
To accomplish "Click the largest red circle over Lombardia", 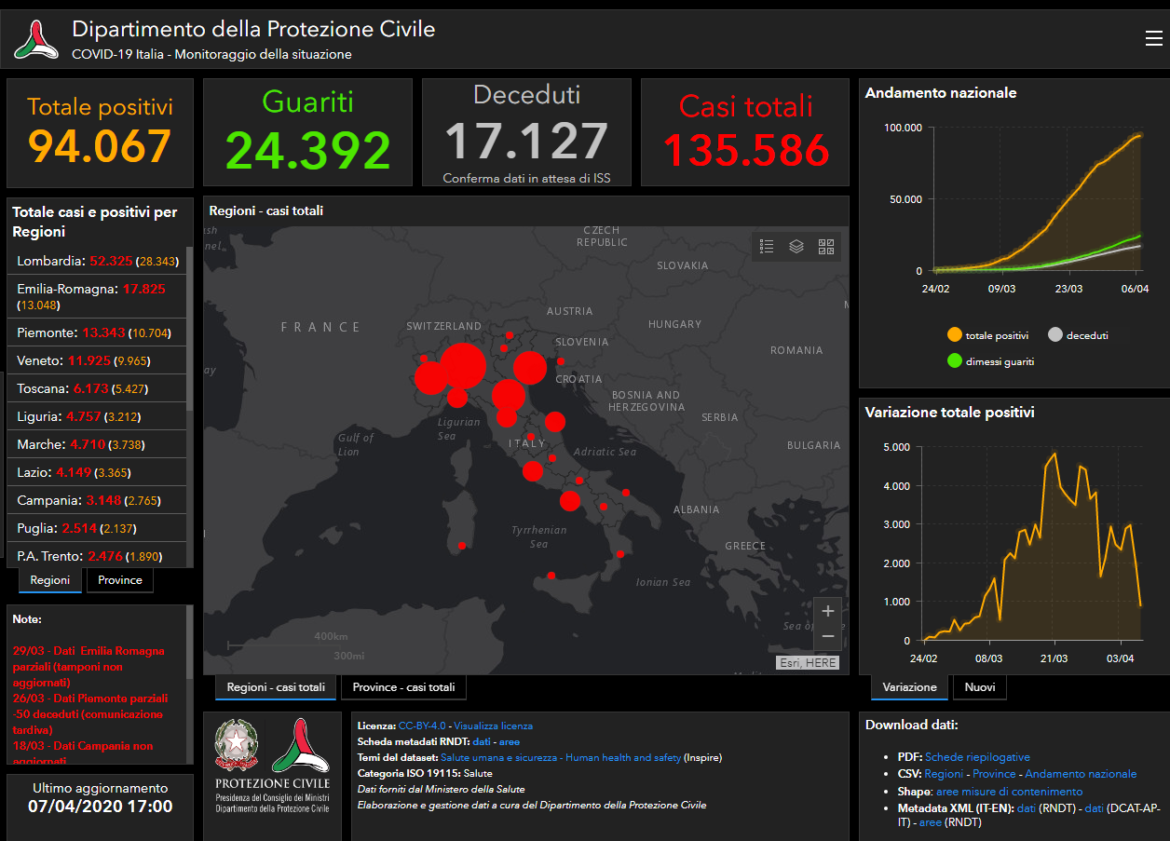I will [x=462, y=365].
